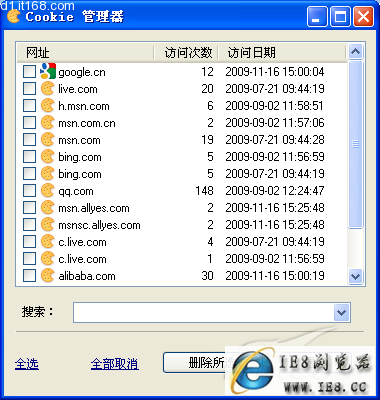Enable the h.msn.com checkbox

(x=29, y=106)
